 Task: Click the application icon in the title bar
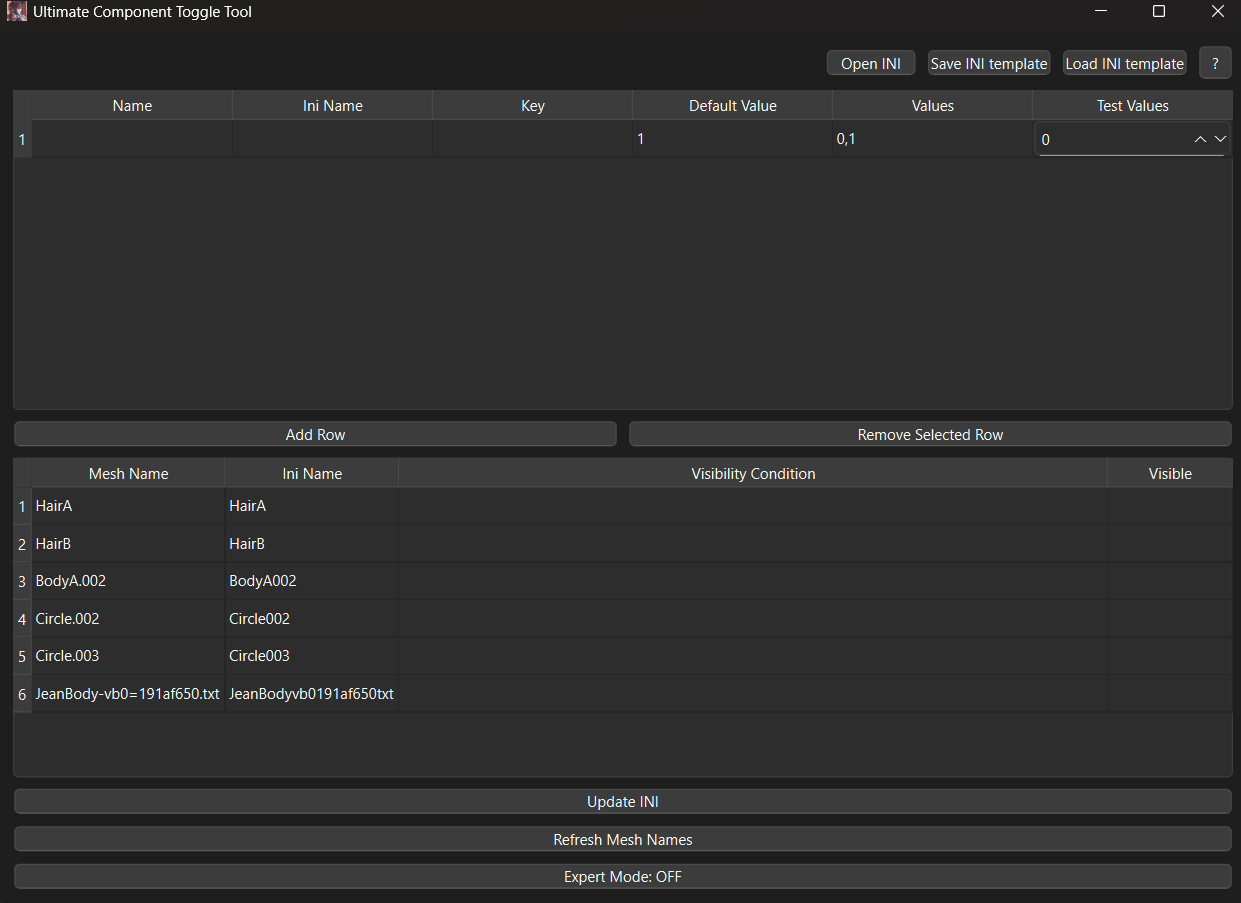pos(16,11)
